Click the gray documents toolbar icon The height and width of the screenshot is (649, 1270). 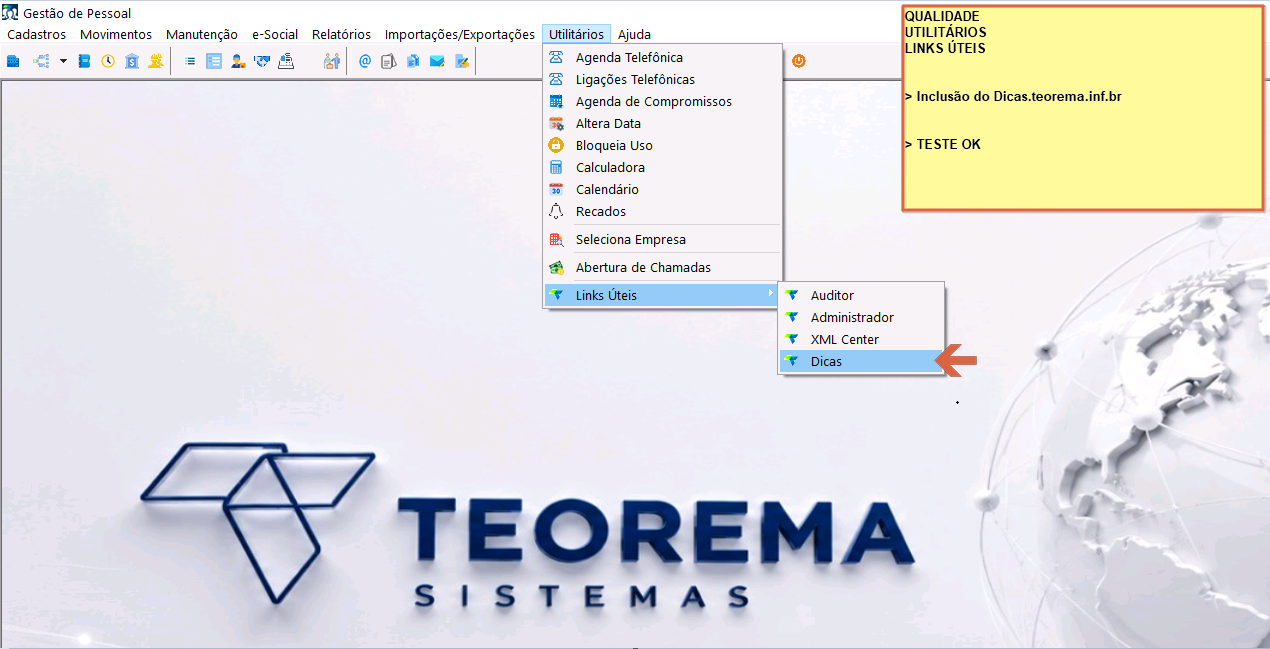389,61
